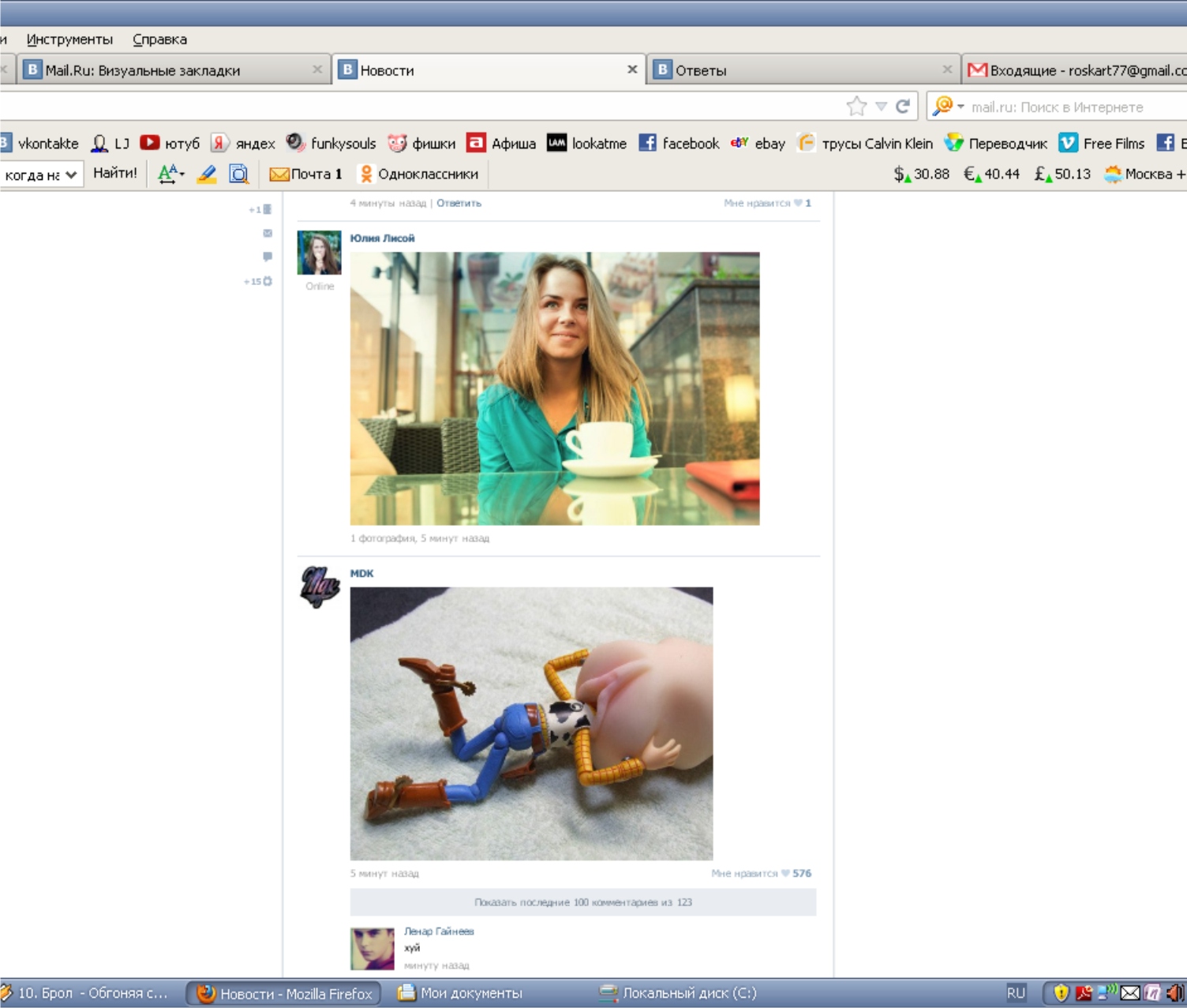
Task: Open the яндех bookmark
Action: [x=243, y=143]
